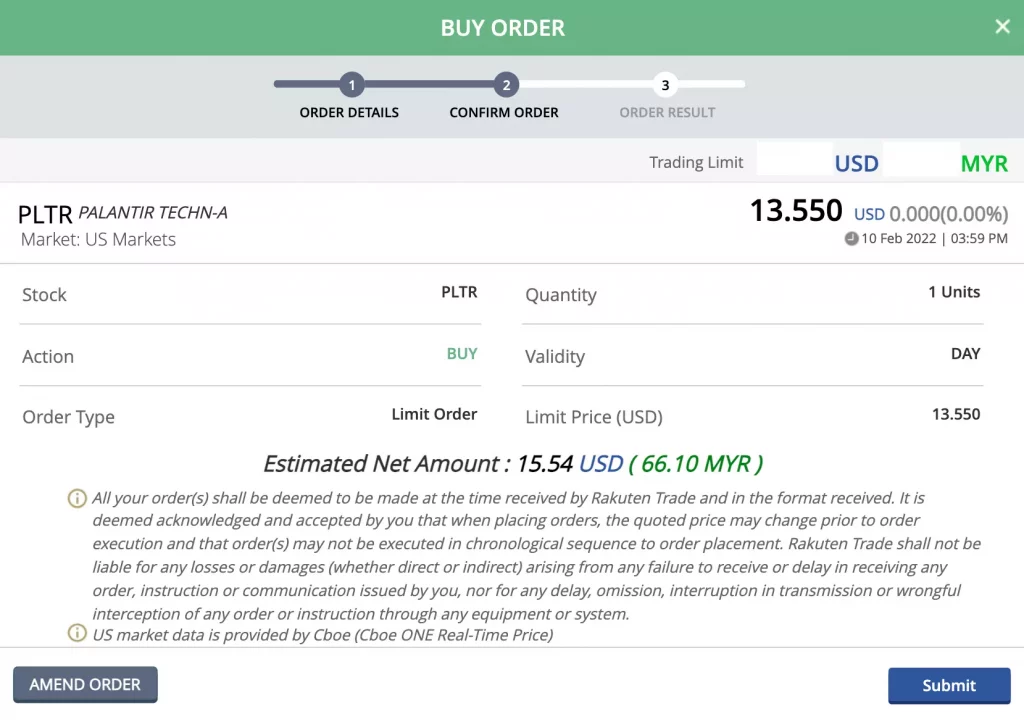Click the USD trading limit label
This screenshot has height=722, width=1024.
(x=856, y=164)
